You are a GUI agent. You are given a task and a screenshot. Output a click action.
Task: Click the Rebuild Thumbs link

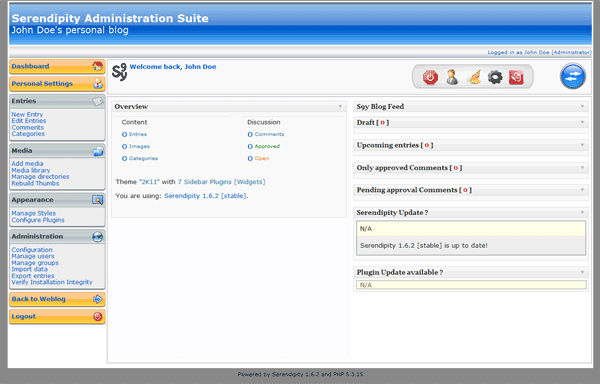35,184
